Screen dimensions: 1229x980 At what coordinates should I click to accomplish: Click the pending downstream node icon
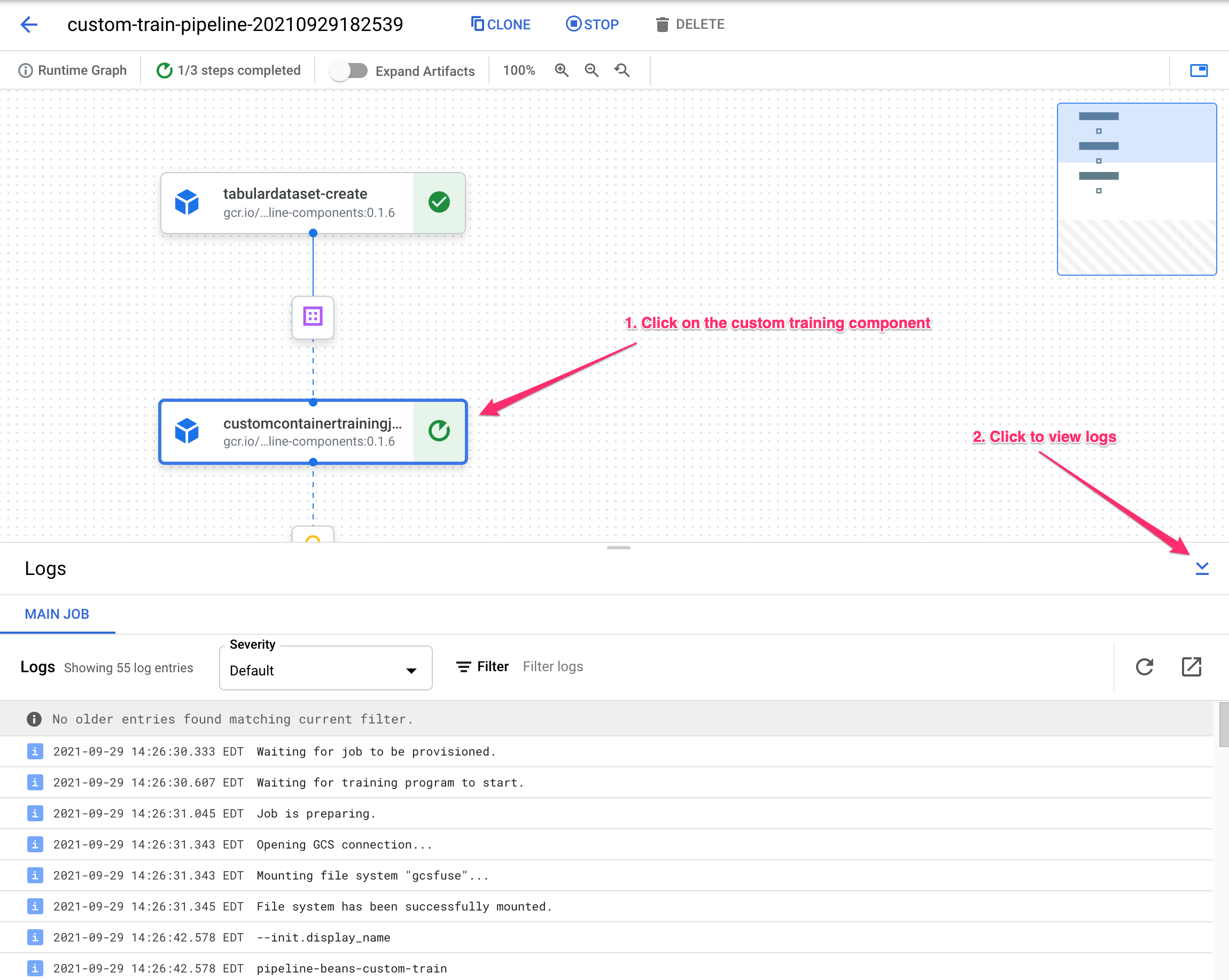[314, 537]
